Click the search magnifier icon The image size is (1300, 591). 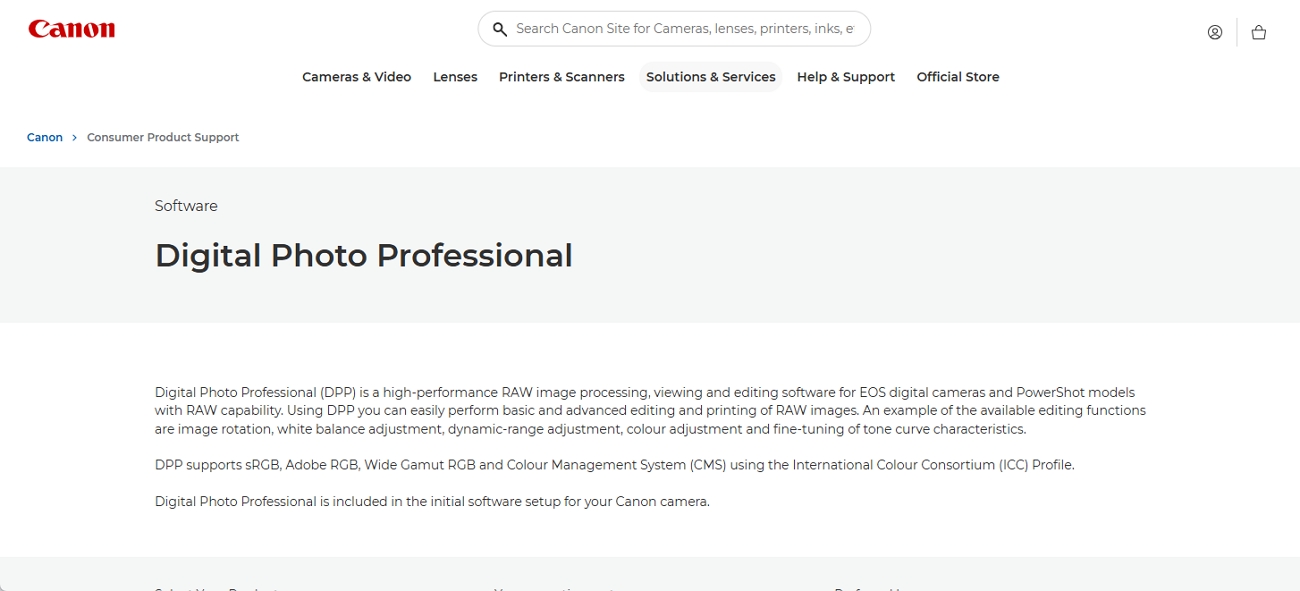(x=500, y=29)
